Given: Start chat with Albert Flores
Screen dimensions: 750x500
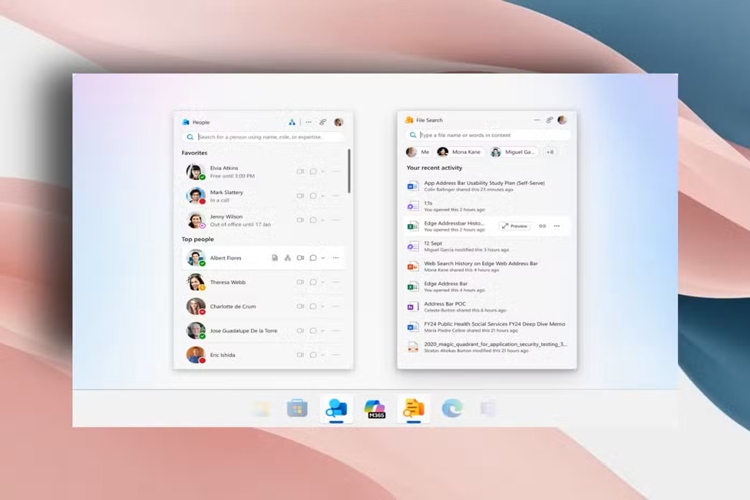Looking at the screenshot, I should (x=313, y=258).
